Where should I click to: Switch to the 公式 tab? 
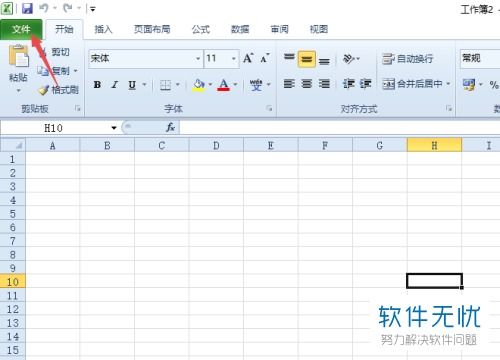point(201,29)
